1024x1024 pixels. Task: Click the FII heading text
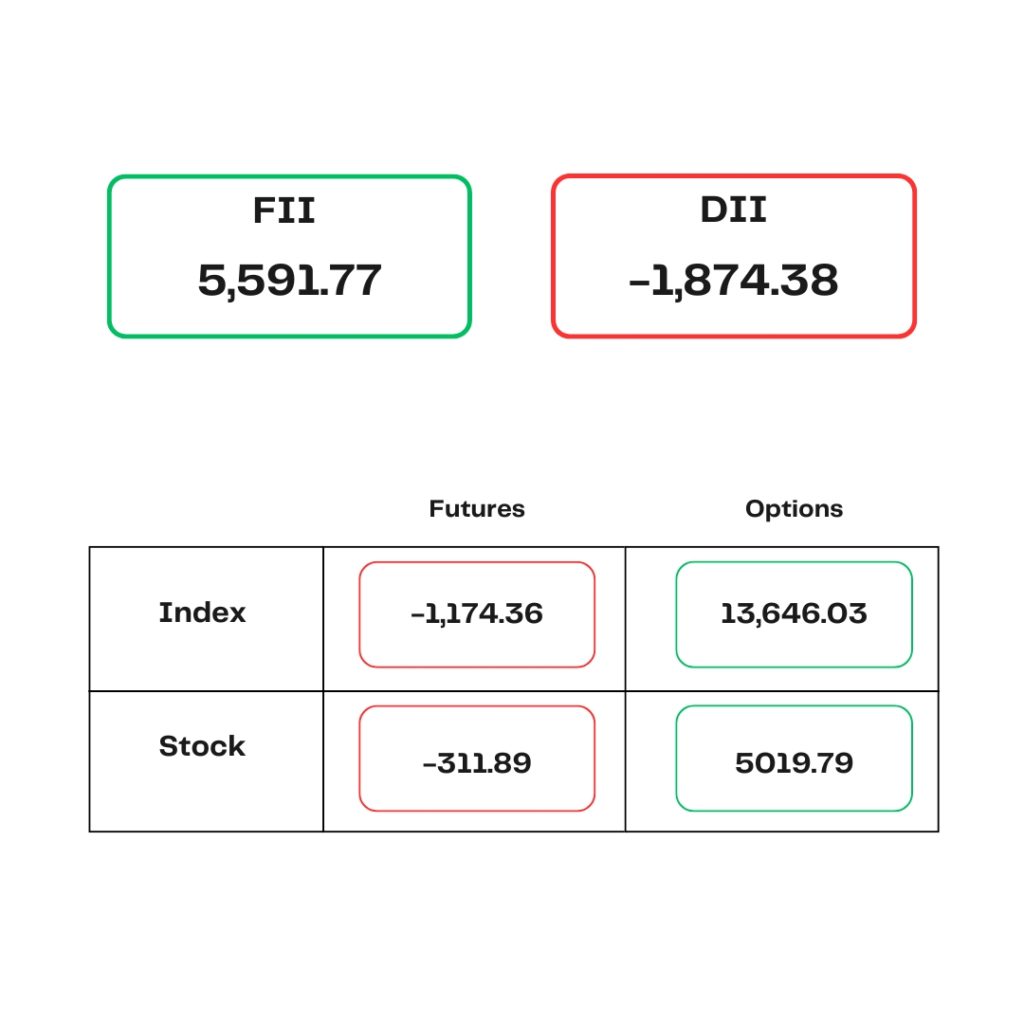pos(284,210)
